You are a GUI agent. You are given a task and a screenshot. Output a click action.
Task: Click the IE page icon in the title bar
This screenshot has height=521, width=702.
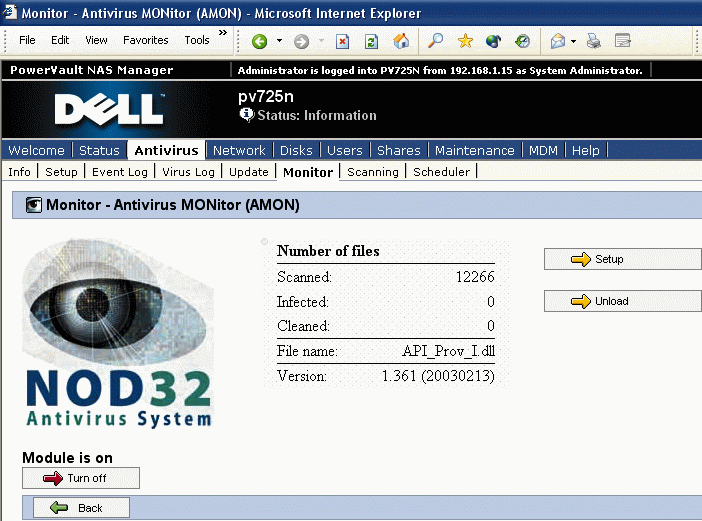coord(10,12)
